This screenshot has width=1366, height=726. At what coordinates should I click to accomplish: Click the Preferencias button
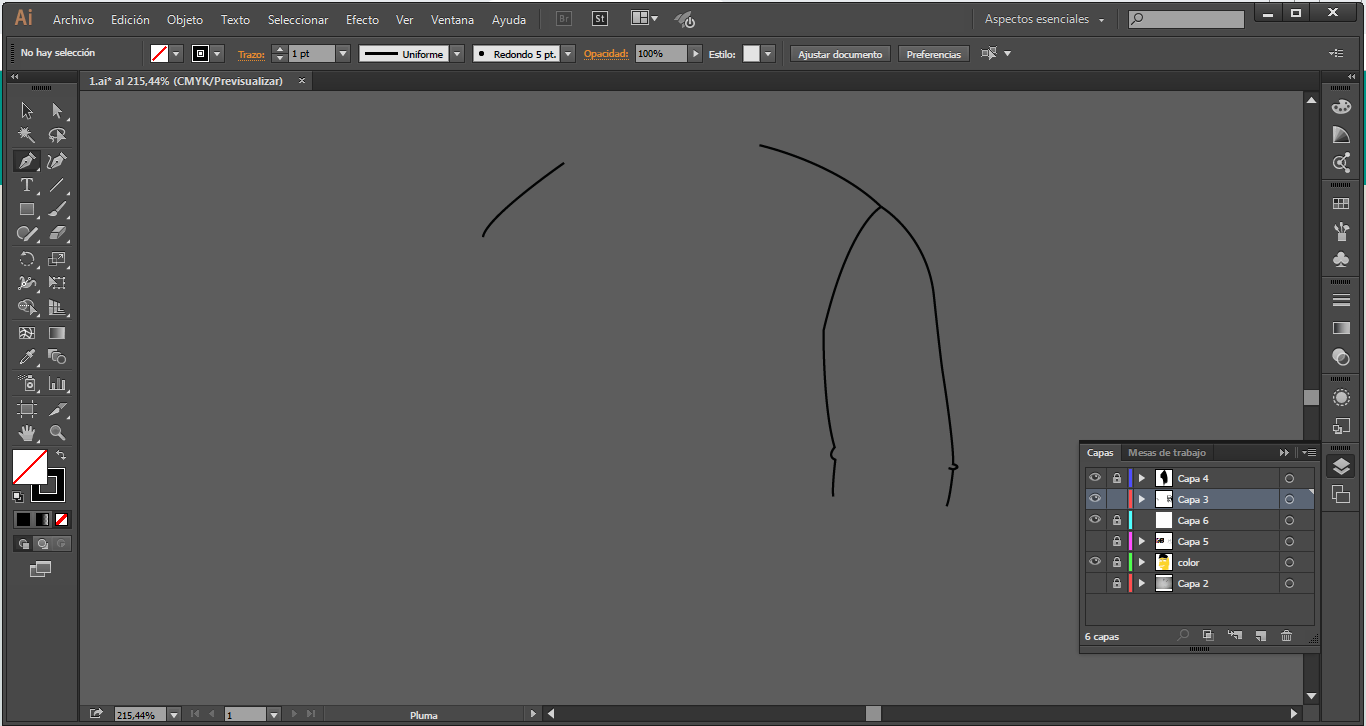coord(933,54)
